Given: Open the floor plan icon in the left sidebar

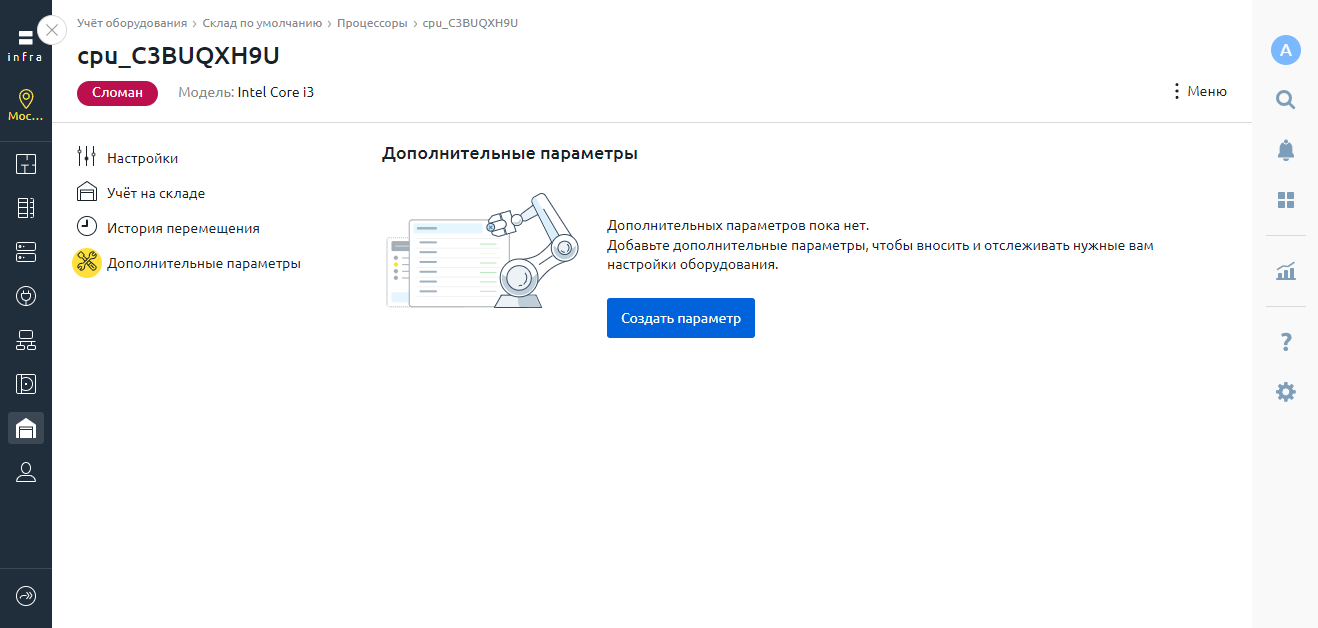Looking at the screenshot, I should 26,164.
